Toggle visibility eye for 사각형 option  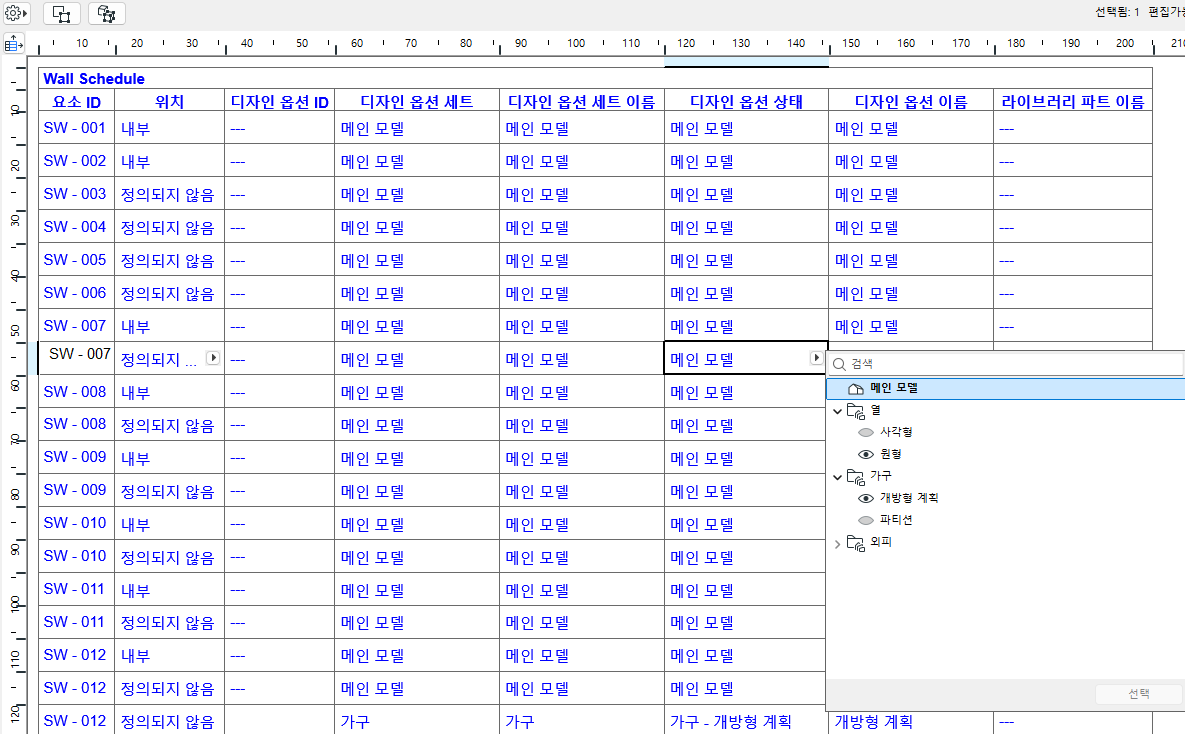point(866,432)
